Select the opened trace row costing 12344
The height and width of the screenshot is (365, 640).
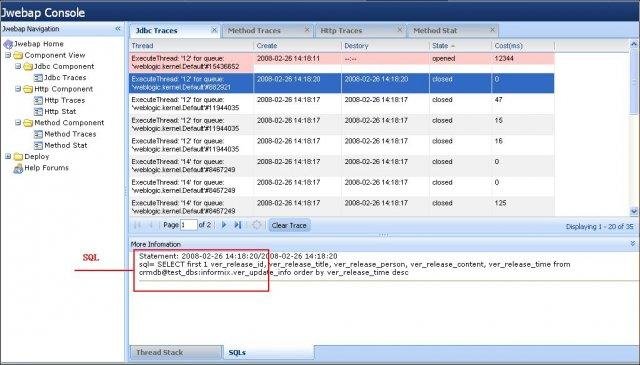[342, 62]
